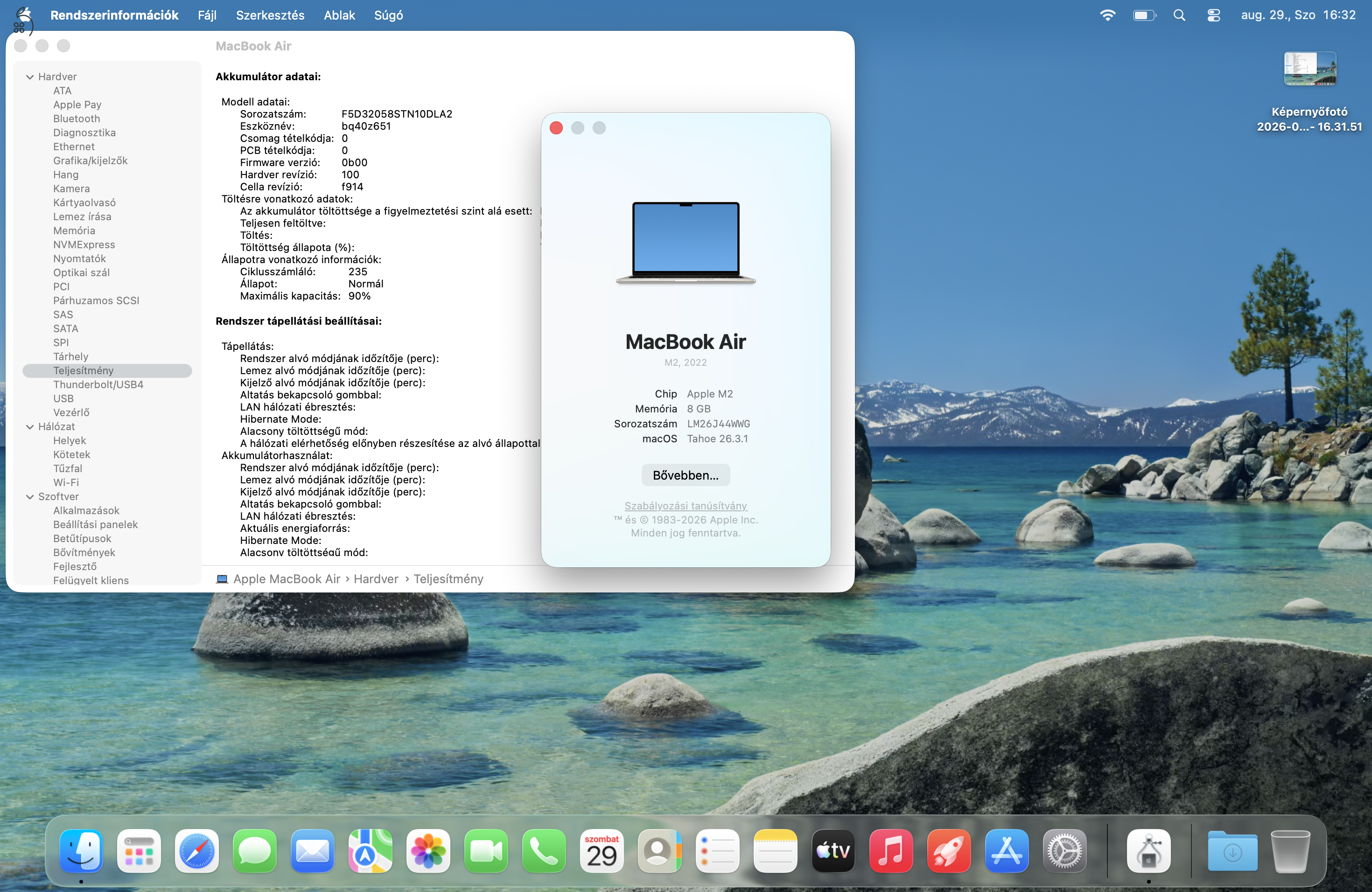Image resolution: width=1372 pixels, height=892 pixels.
Task: Open Phone app in the Dock
Action: (x=544, y=850)
